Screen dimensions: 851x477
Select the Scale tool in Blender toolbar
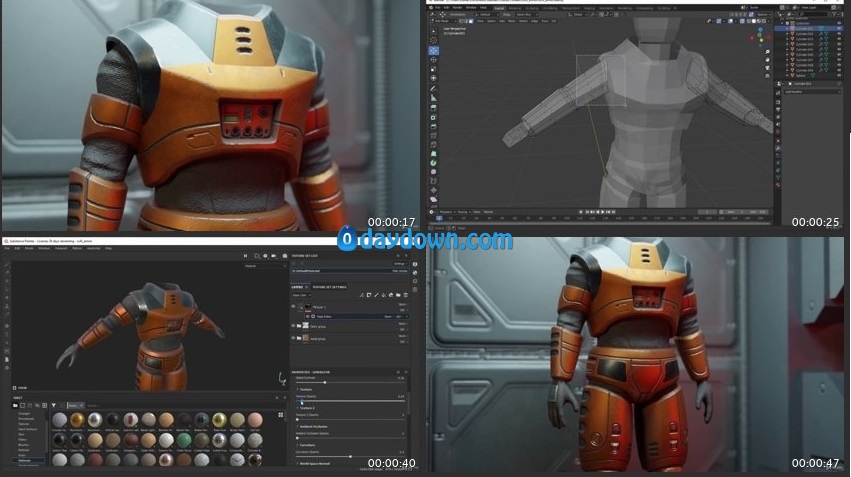pos(434,69)
